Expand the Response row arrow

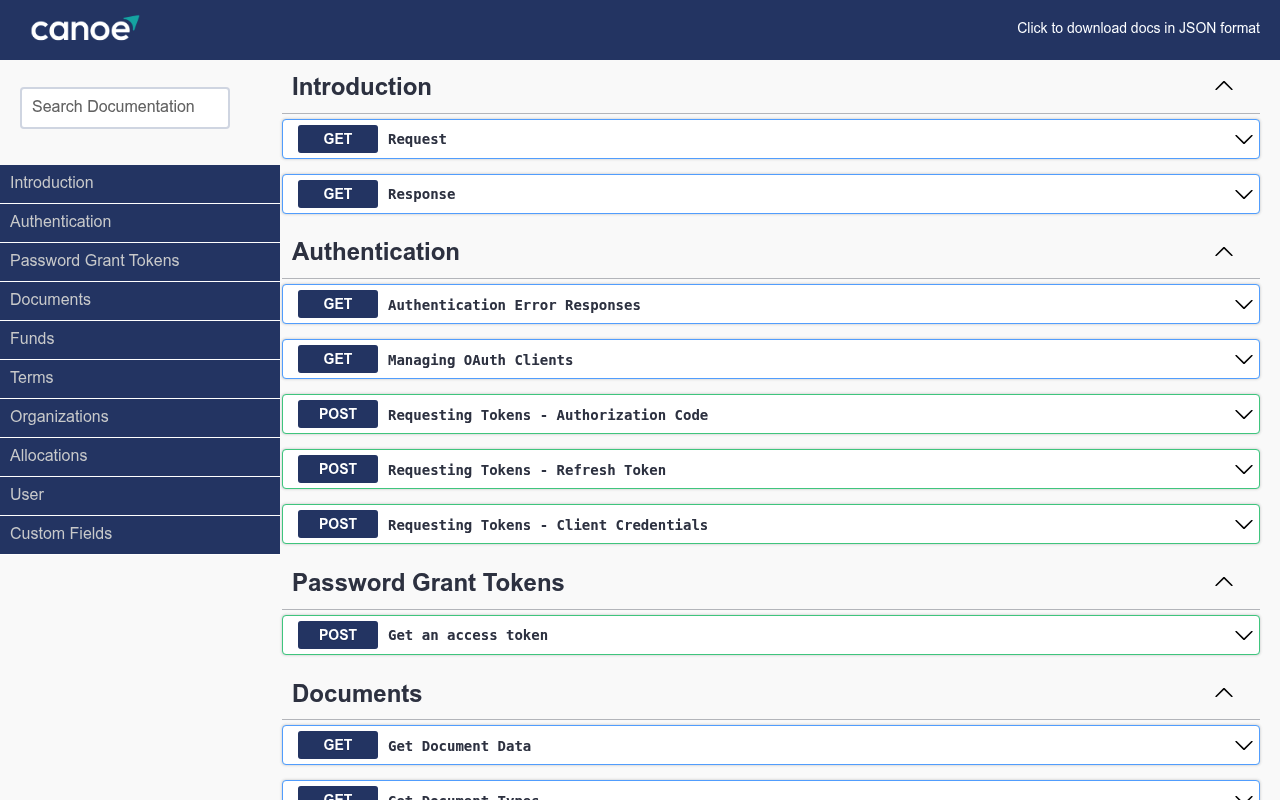pos(1244,194)
